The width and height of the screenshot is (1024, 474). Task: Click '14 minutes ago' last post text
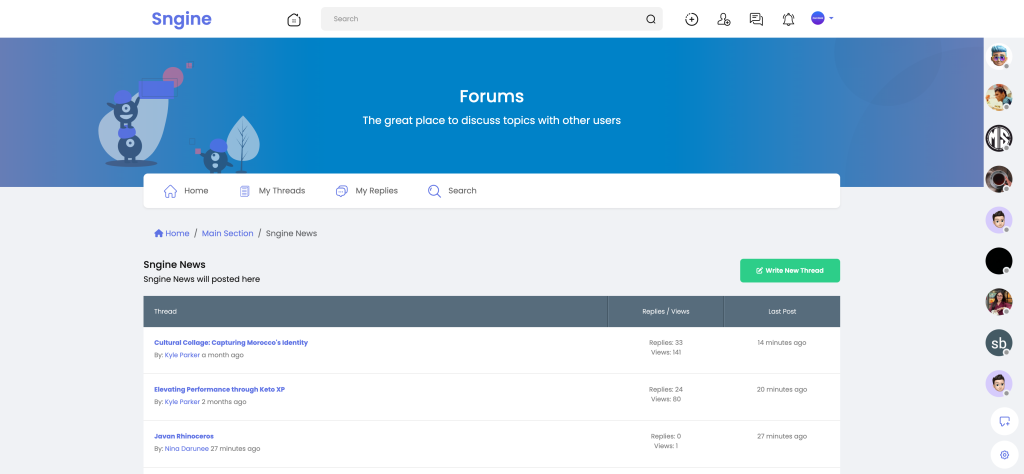coord(782,343)
